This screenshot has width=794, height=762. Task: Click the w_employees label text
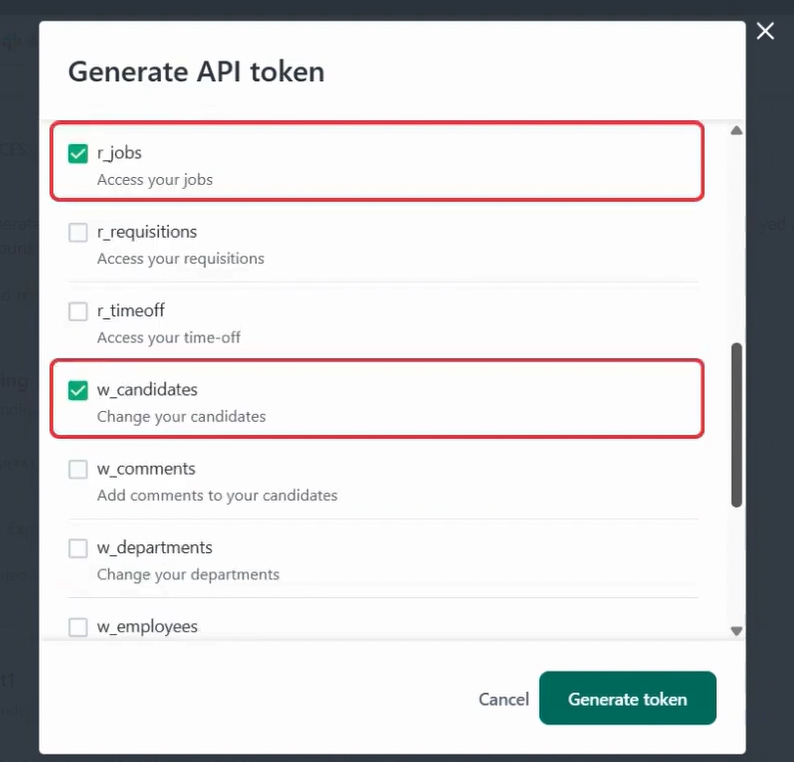pyautogui.click(x=147, y=627)
